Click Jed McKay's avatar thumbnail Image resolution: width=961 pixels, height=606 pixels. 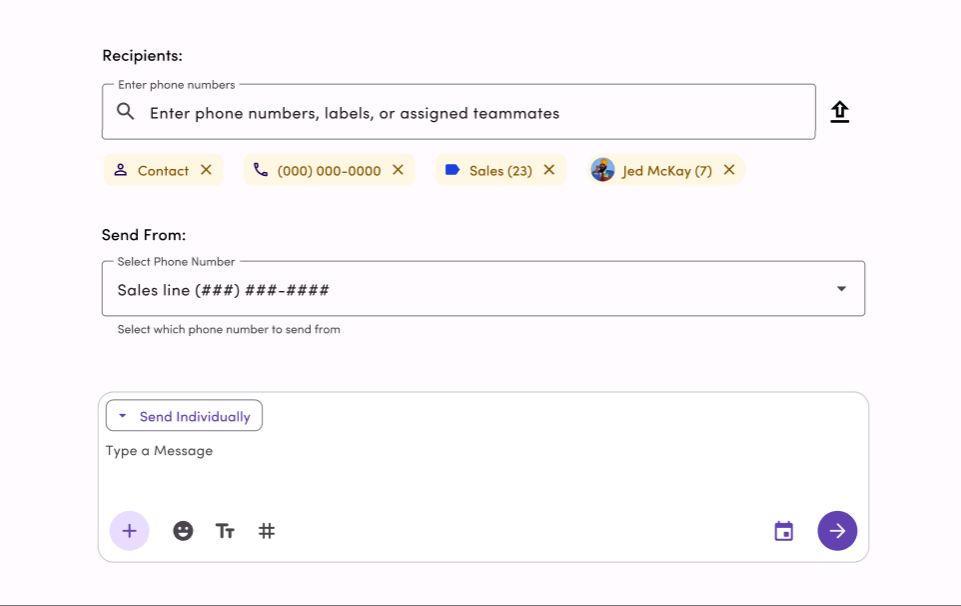click(x=602, y=170)
